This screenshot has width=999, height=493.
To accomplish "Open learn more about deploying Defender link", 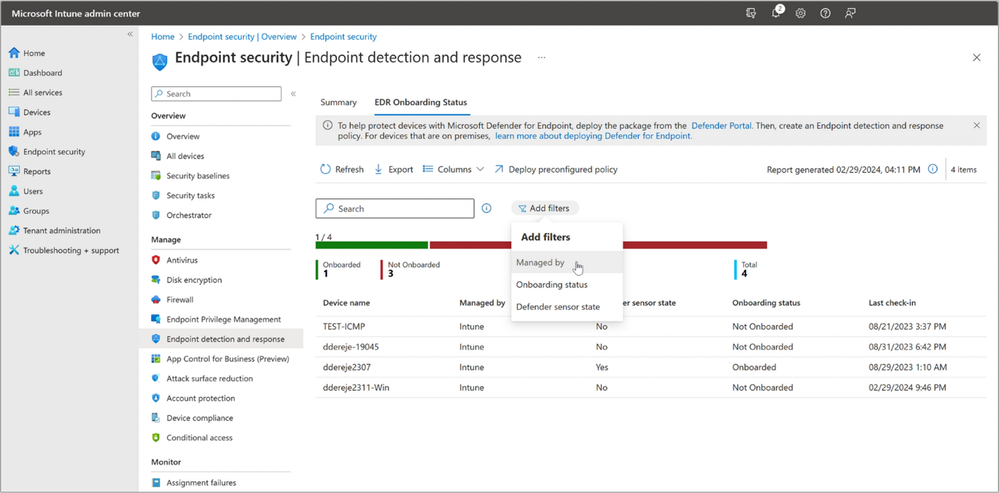I will [593, 136].
